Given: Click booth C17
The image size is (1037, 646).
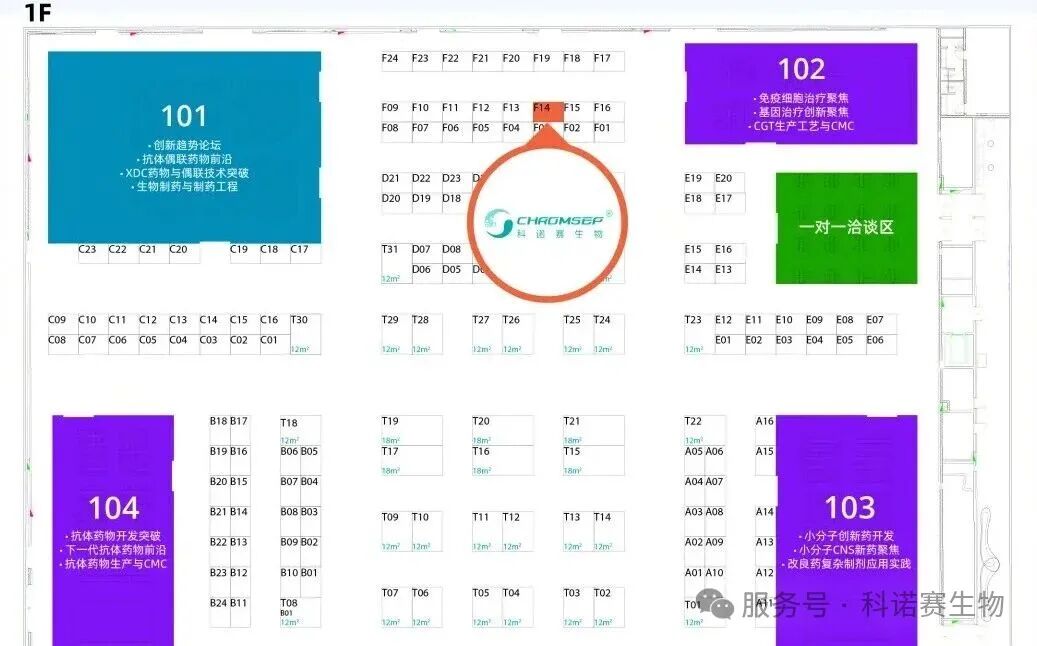Looking at the screenshot, I should coord(306,253).
